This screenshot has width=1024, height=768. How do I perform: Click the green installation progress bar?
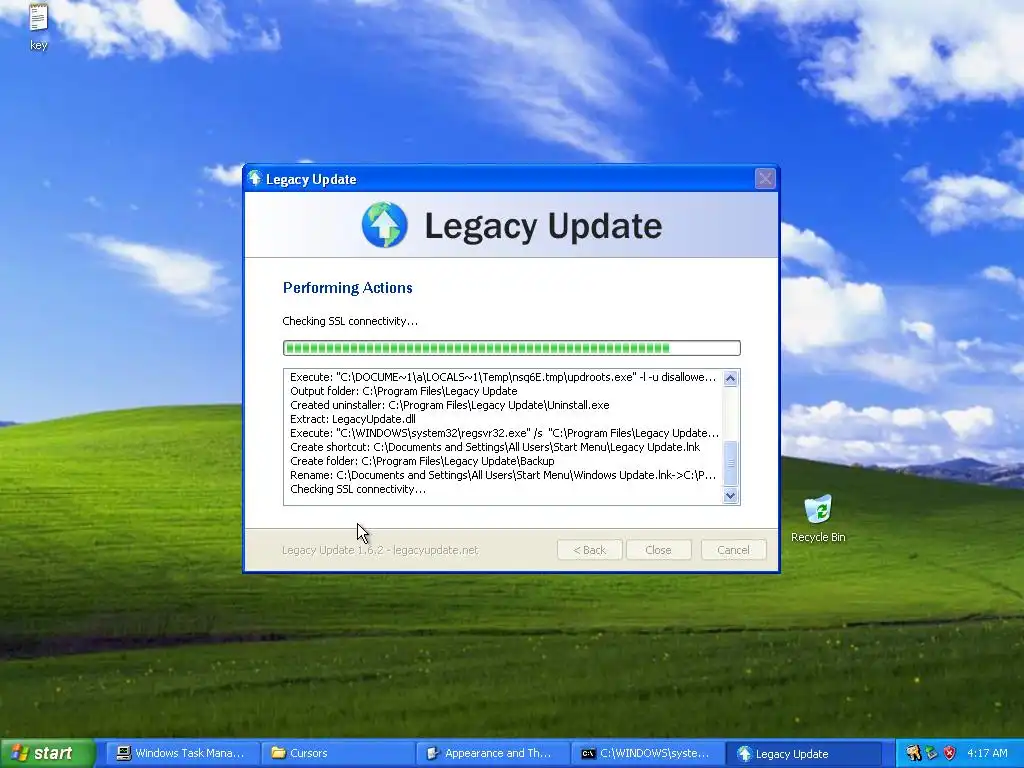[x=511, y=348]
